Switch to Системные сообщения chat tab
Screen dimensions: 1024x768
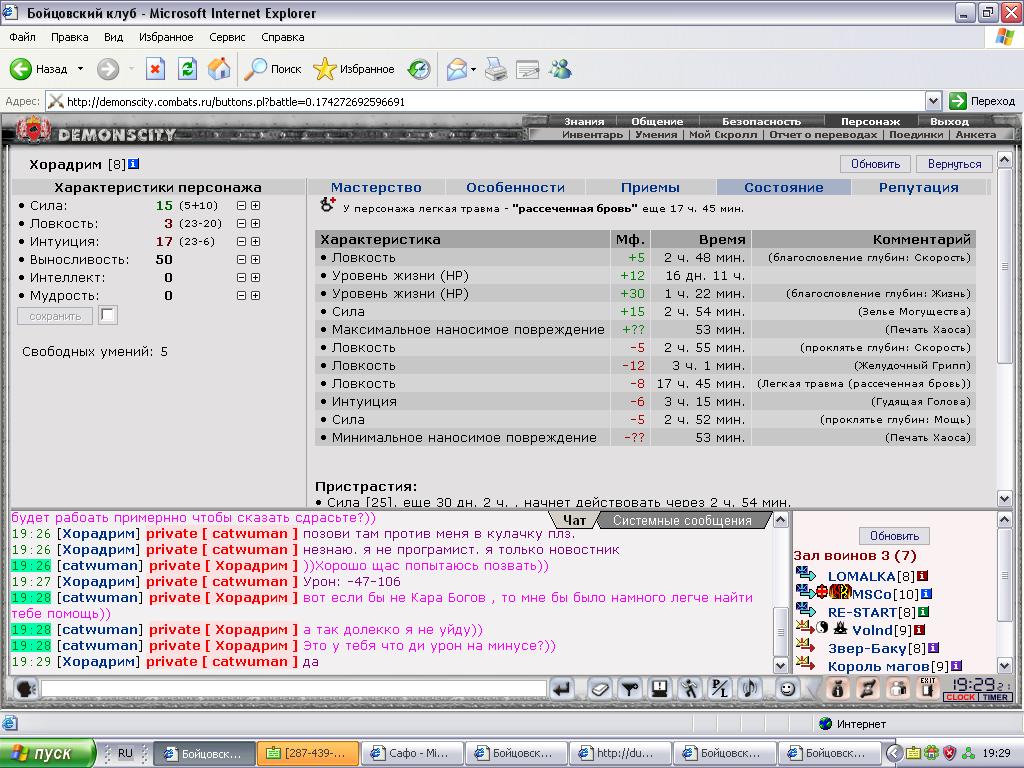(681, 520)
